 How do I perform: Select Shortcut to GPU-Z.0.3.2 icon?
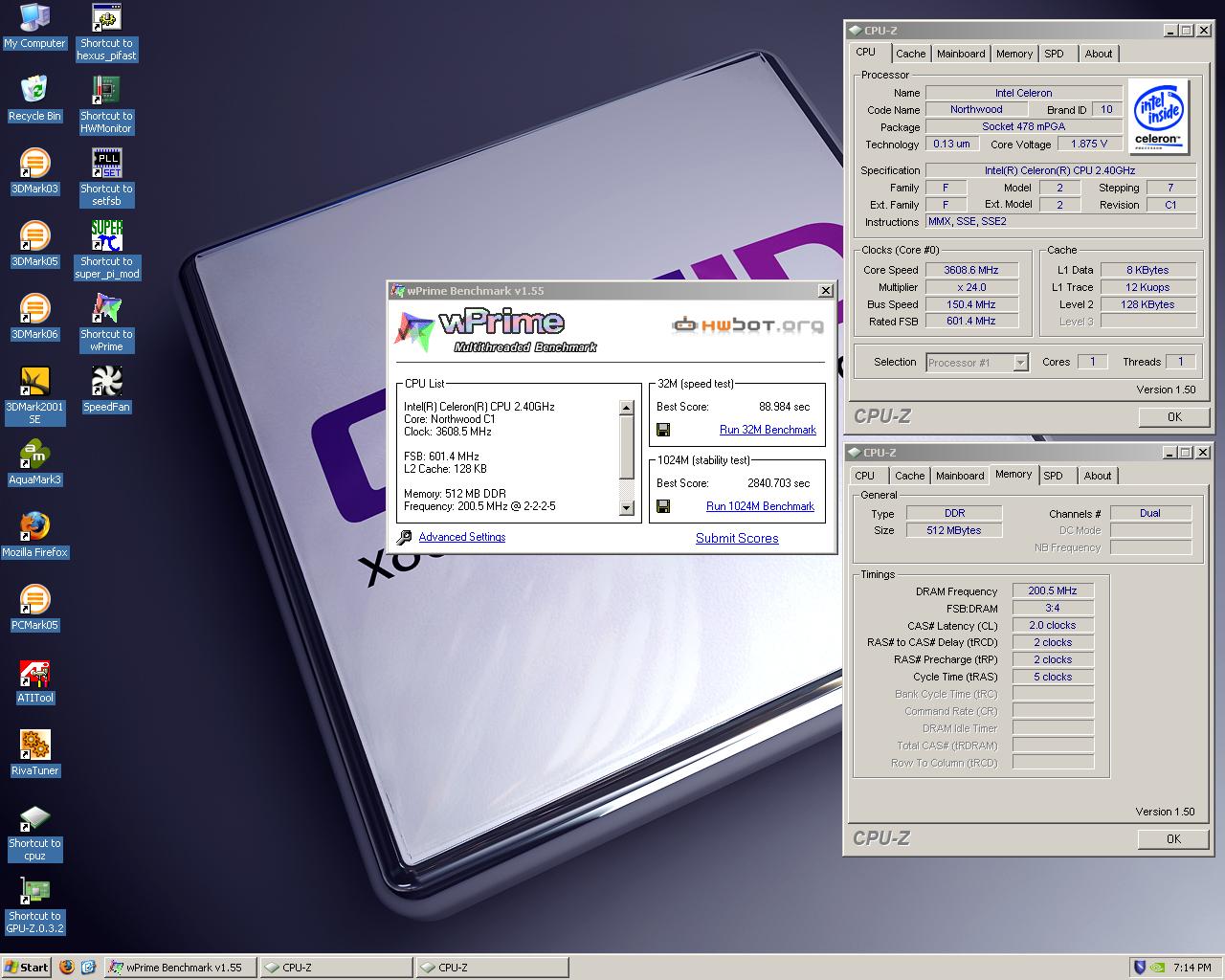click(34, 905)
